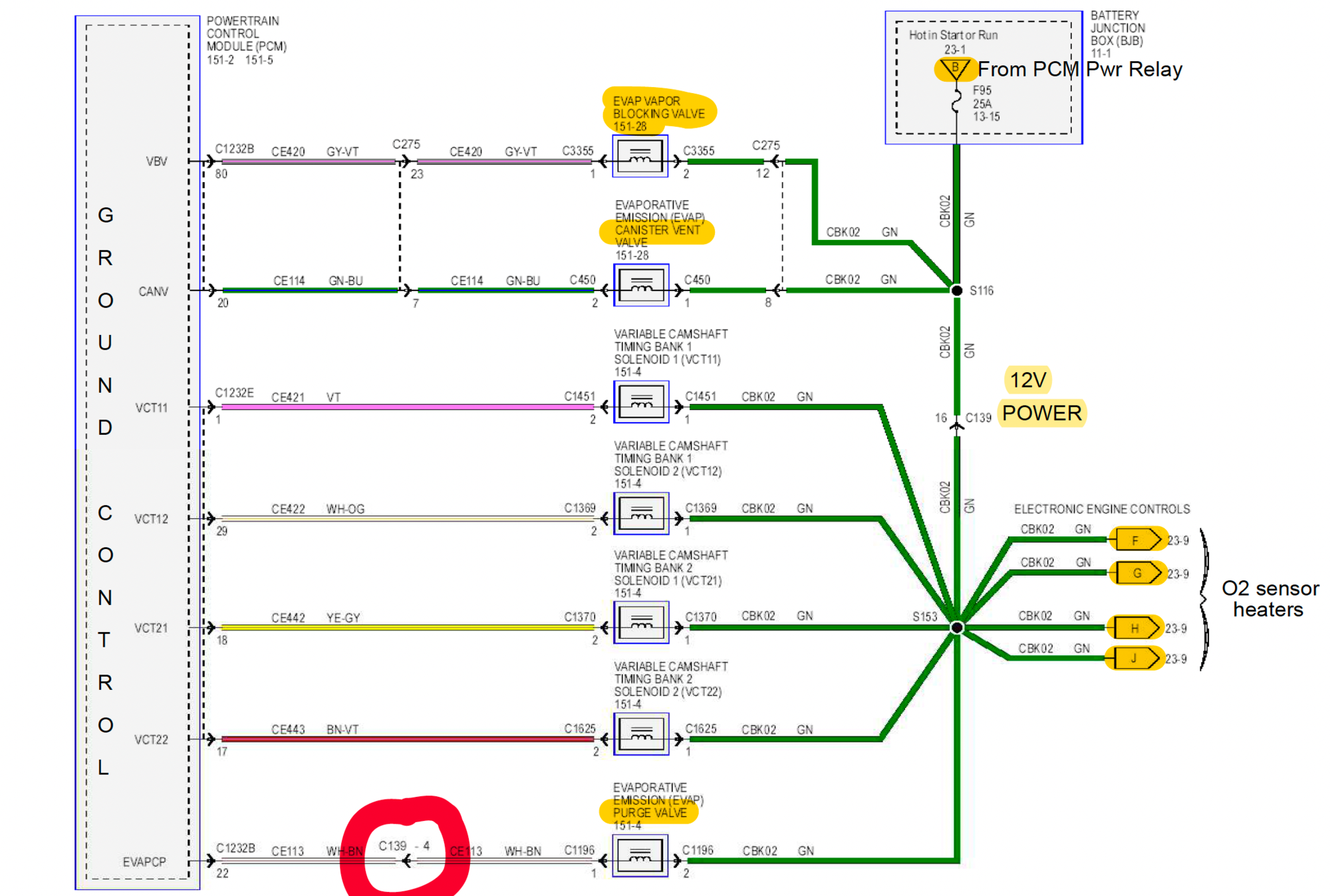Click the VCT11 solenoid coil symbol
The height and width of the screenshot is (896, 1330).
pos(641,401)
